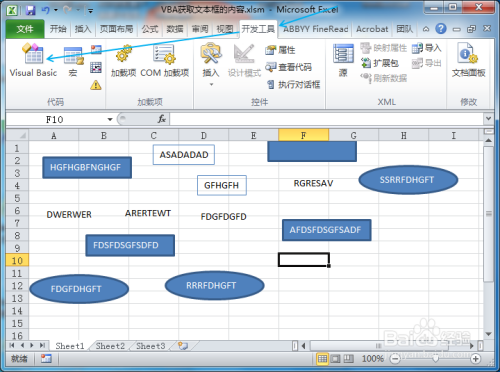500x372 pixels.
Task: Click the Insert Worksheet tab icon
Action: (x=183, y=346)
